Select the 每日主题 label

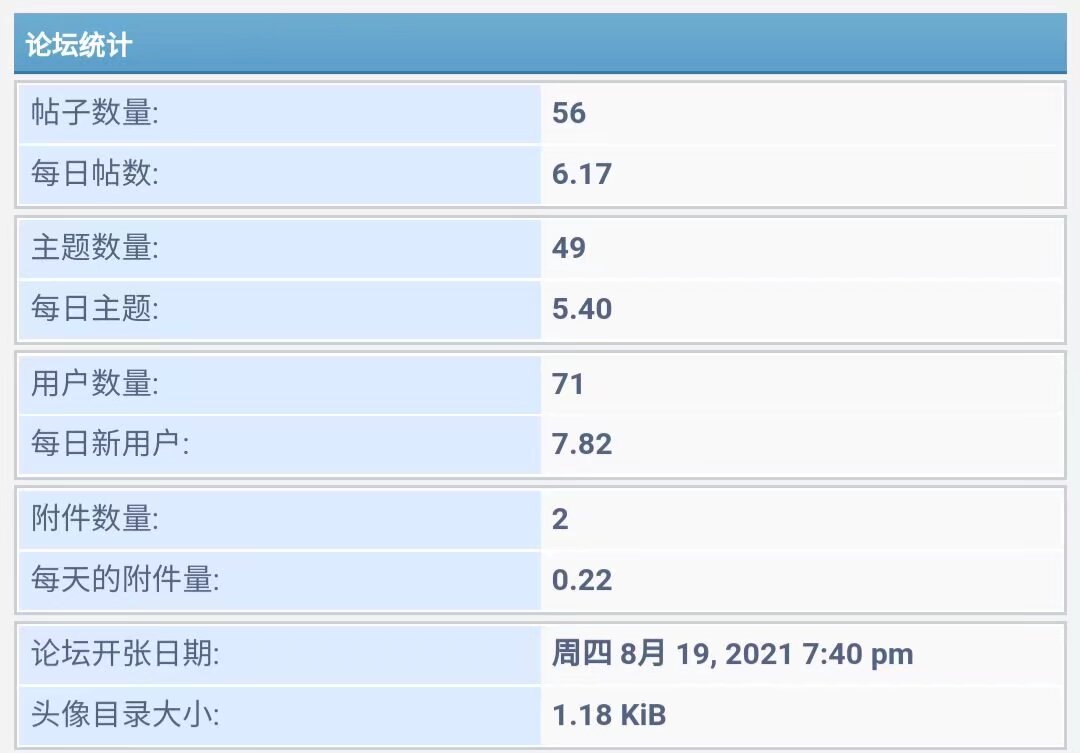coord(95,309)
